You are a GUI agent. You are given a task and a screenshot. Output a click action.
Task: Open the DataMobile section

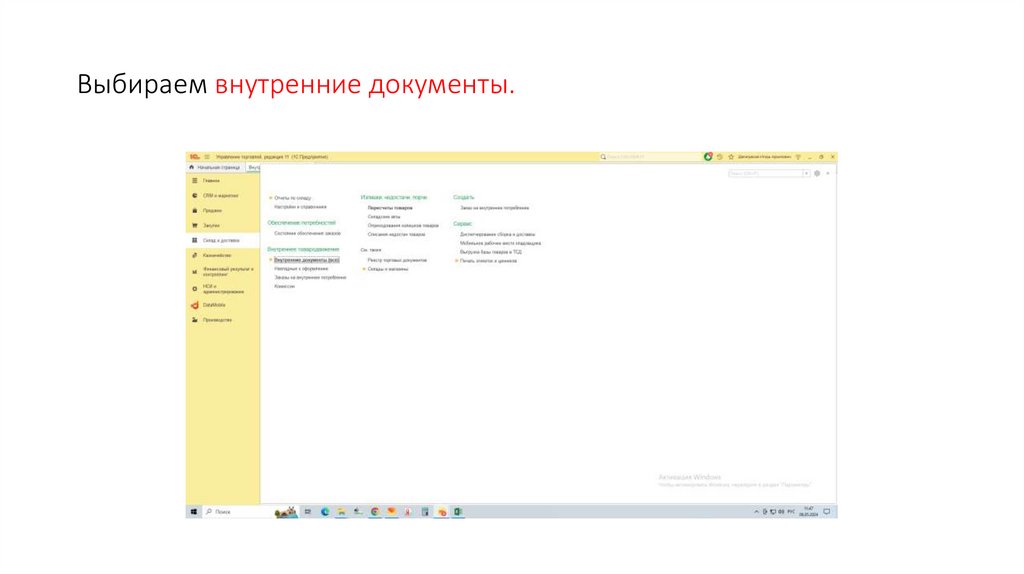click(214, 305)
